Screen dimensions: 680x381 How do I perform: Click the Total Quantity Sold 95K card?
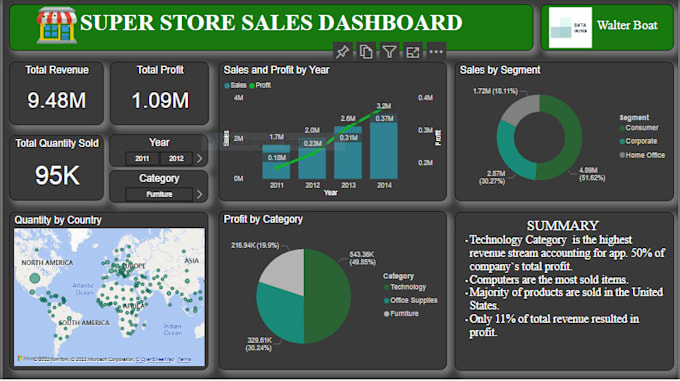(x=57, y=167)
